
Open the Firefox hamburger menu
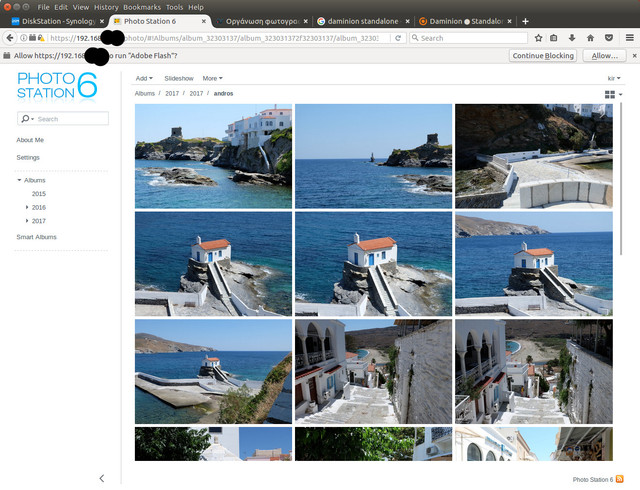[x=629, y=38]
